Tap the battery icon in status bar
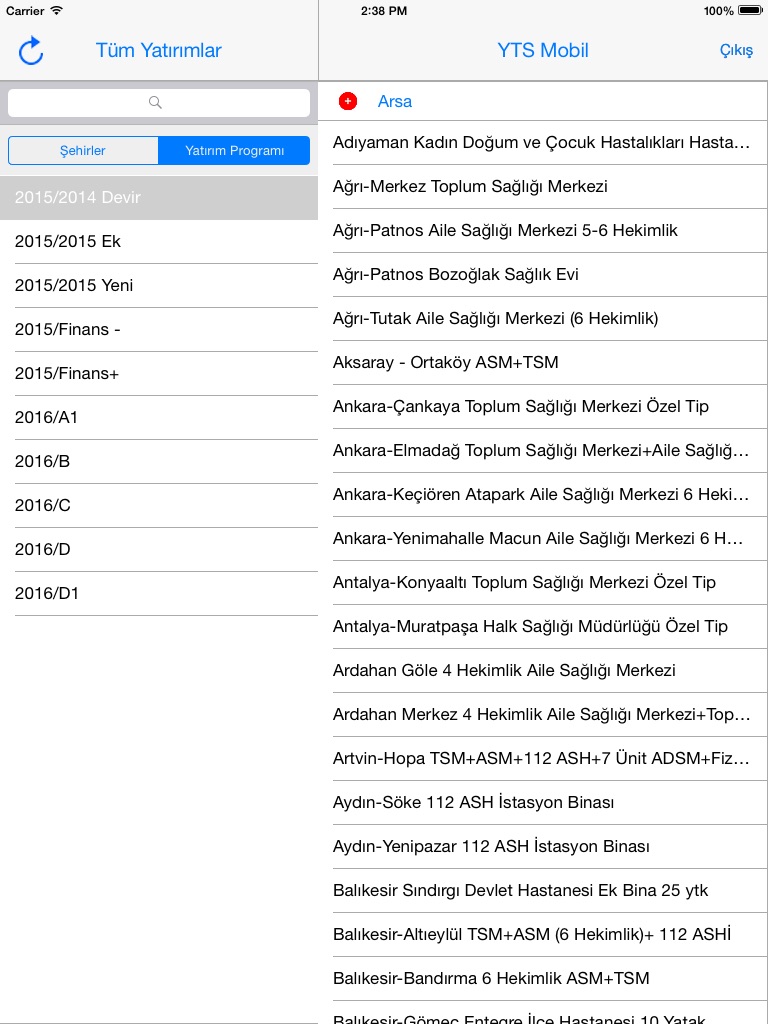768x1024 pixels. click(749, 11)
